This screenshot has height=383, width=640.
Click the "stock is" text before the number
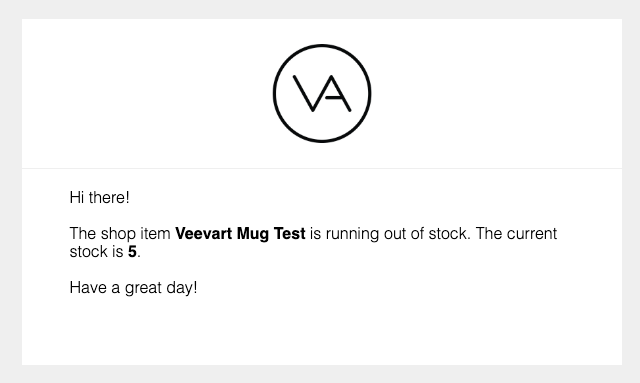96,252
